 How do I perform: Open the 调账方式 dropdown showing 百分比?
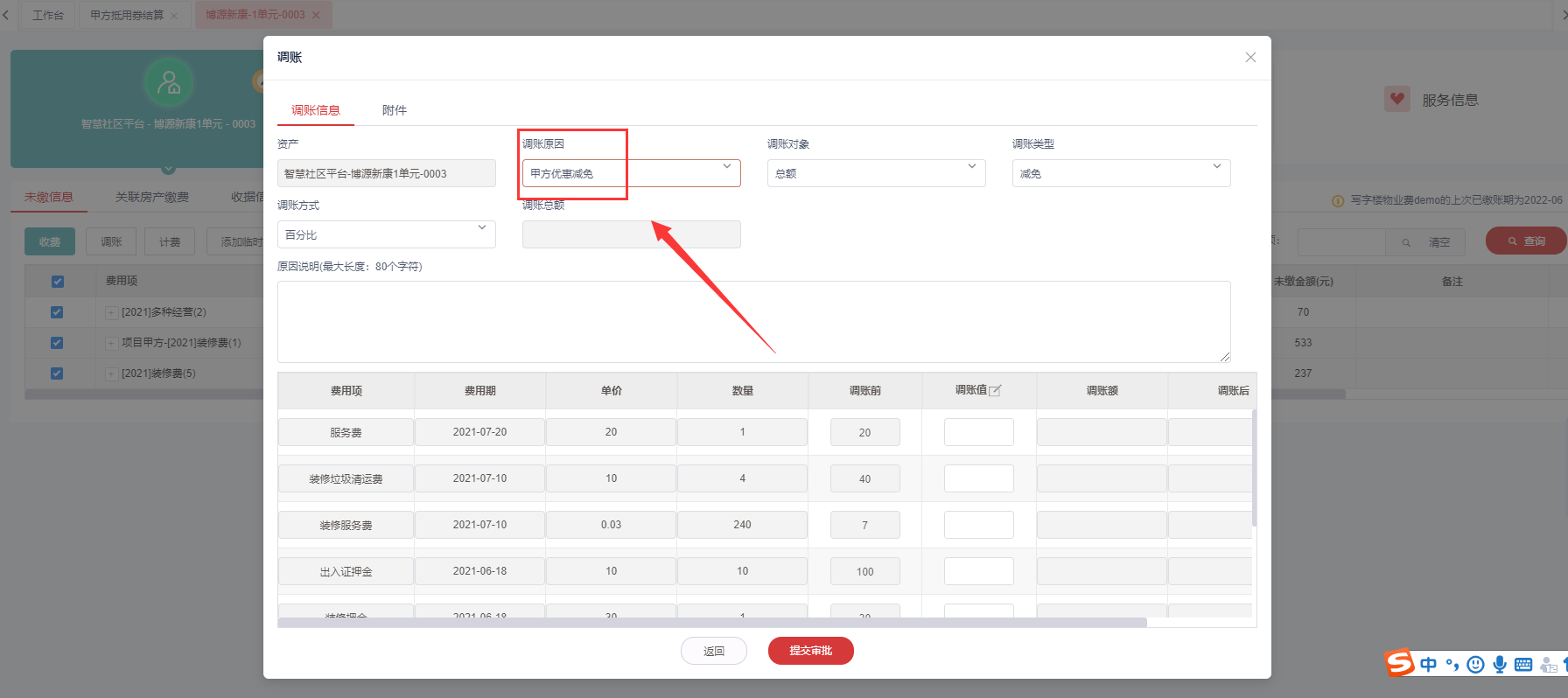point(386,234)
